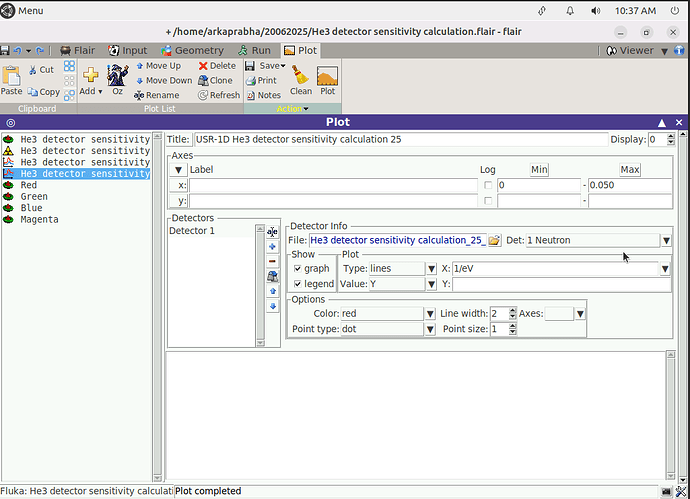Increase Point size with stepper
Screen dimensions: 690x499
point(513,326)
